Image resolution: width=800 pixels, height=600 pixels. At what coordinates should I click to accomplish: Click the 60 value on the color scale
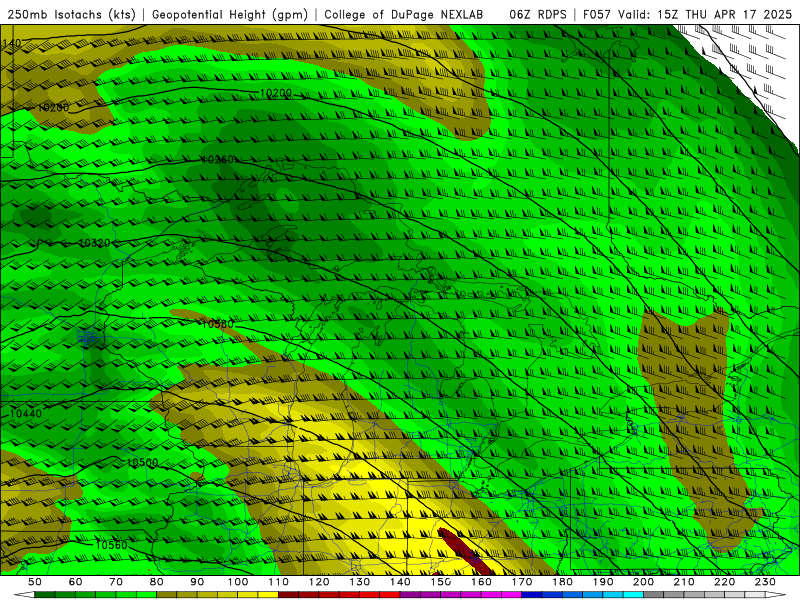coord(76,582)
